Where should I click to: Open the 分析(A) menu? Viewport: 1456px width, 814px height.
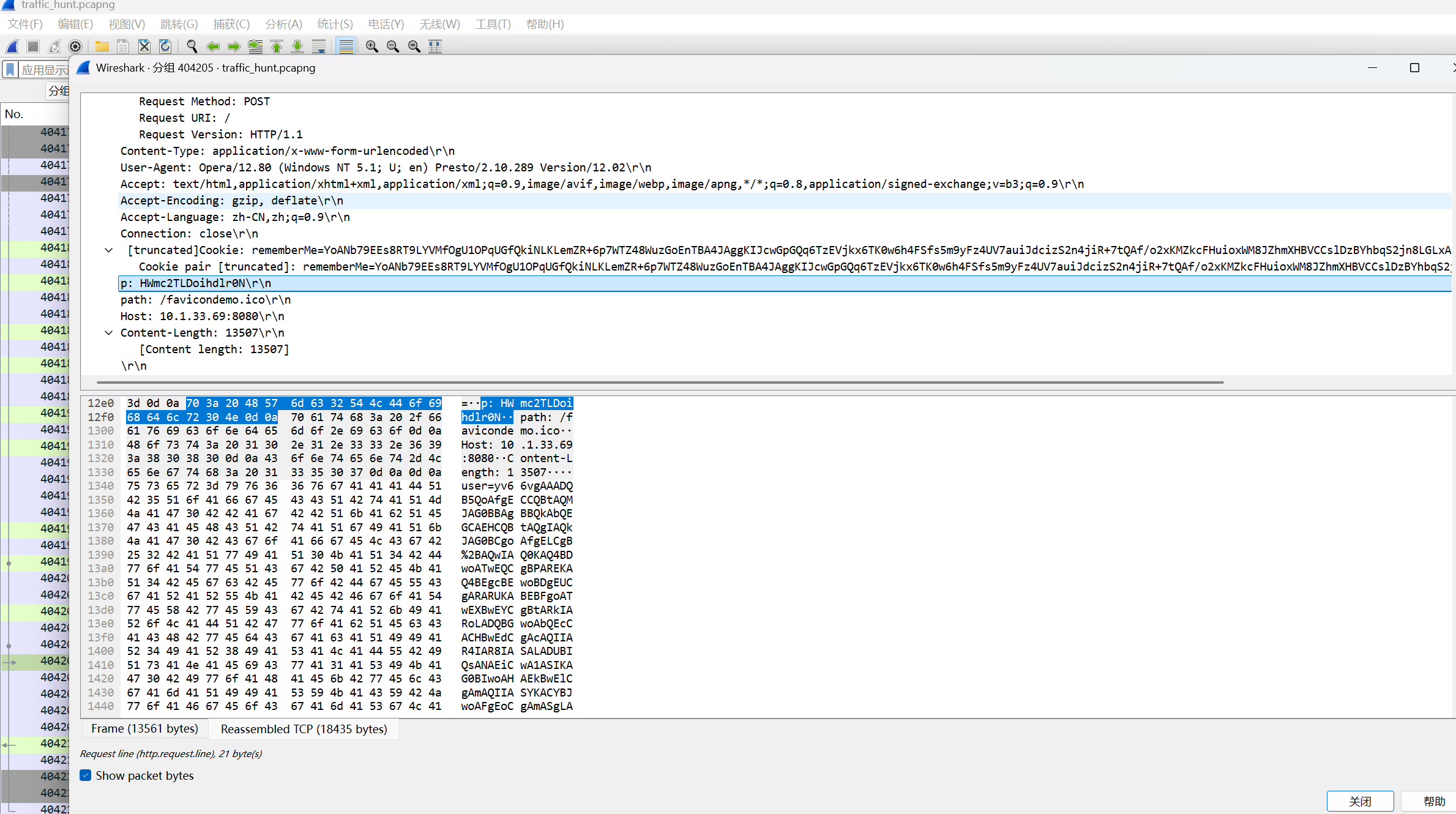[x=283, y=24]
